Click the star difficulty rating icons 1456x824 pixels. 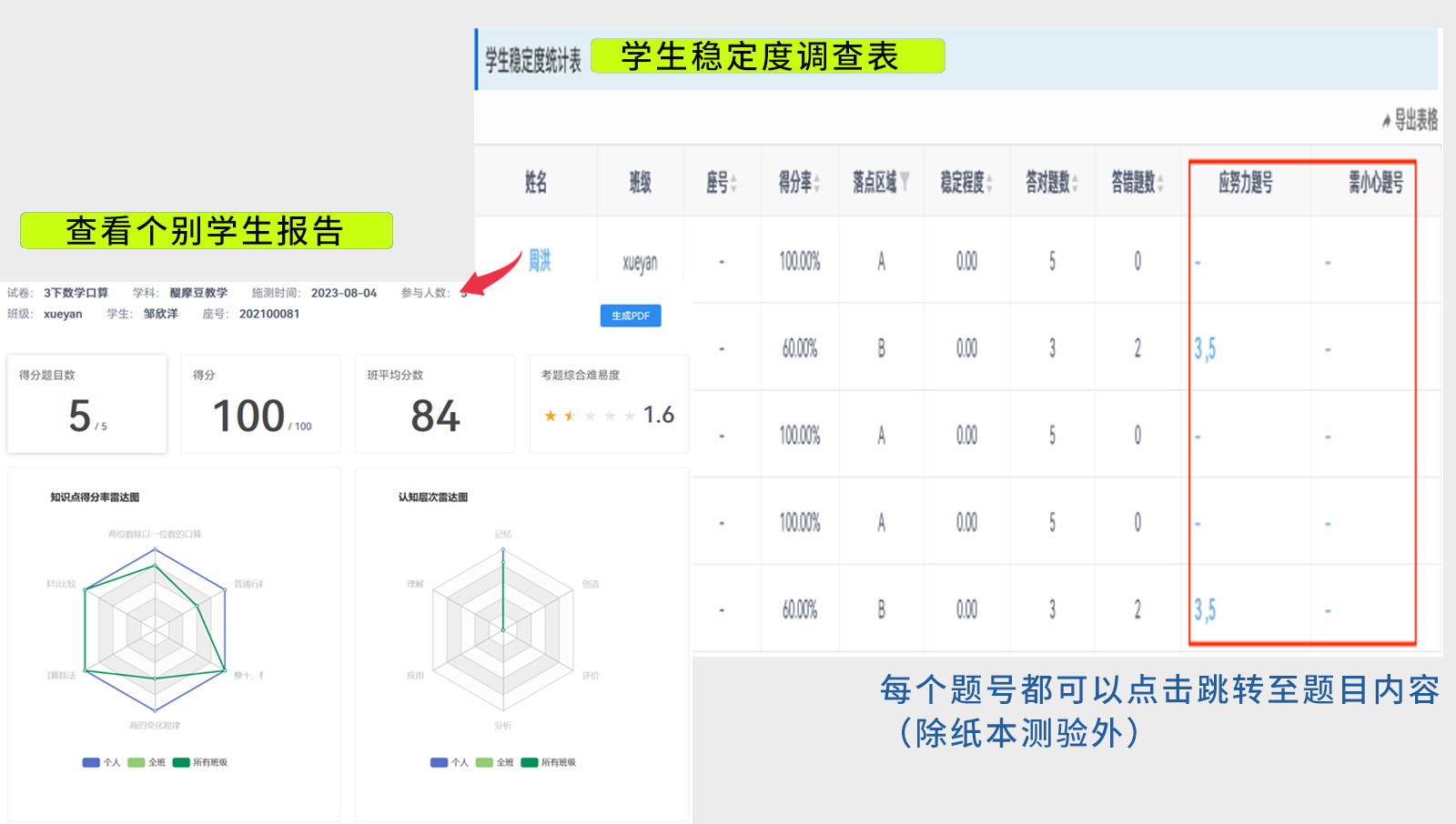pos(589,416)
